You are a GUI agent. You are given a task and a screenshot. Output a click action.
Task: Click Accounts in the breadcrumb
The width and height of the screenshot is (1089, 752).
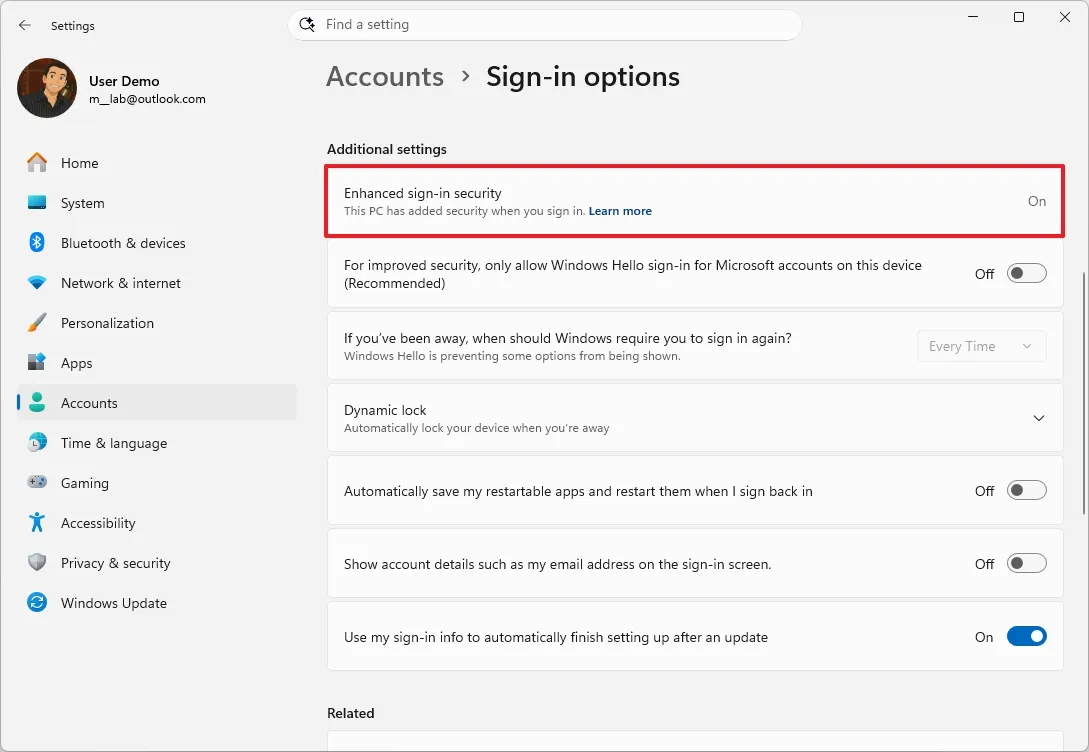point(385,76)
